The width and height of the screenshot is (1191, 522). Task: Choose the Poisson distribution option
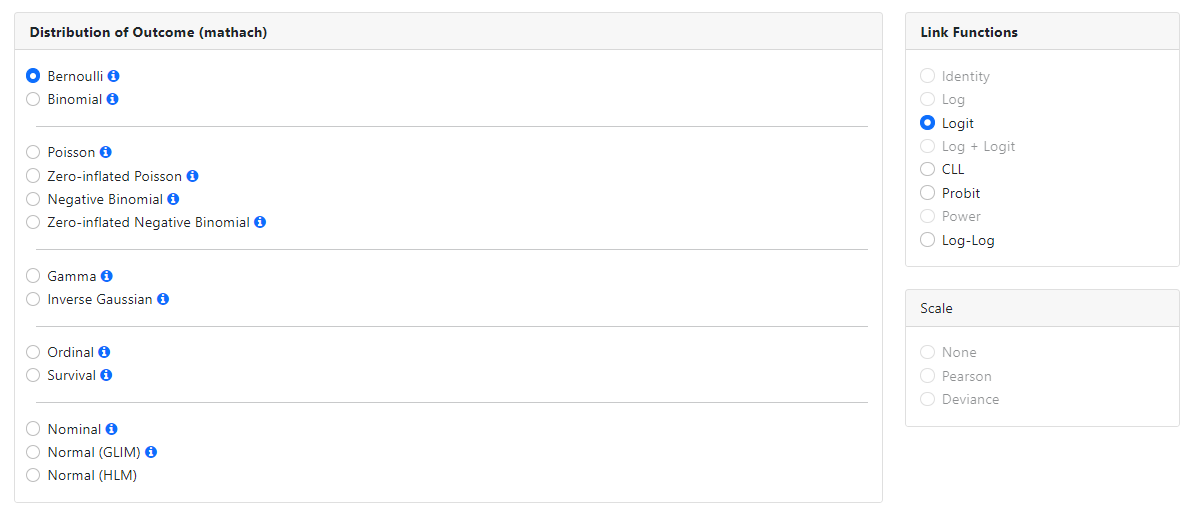[33, 152]
